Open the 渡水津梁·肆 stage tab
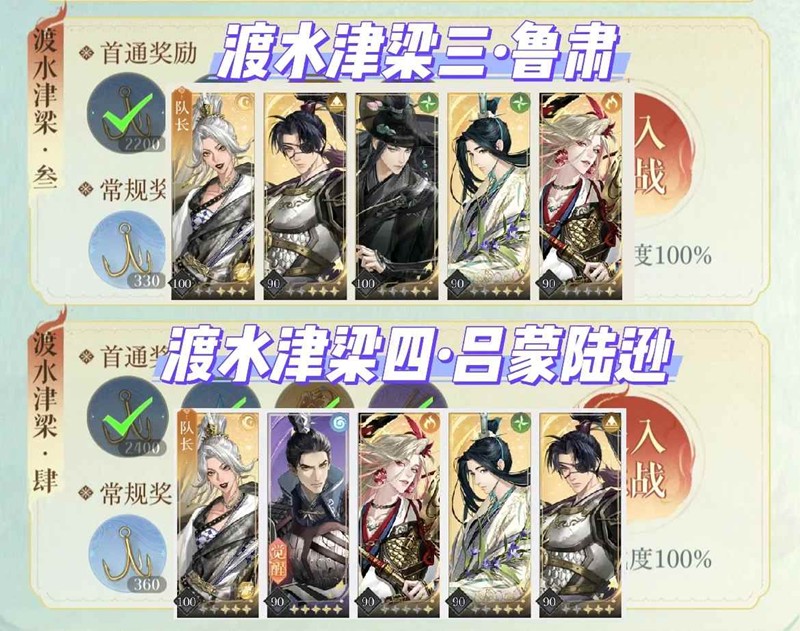 point(45,411)
